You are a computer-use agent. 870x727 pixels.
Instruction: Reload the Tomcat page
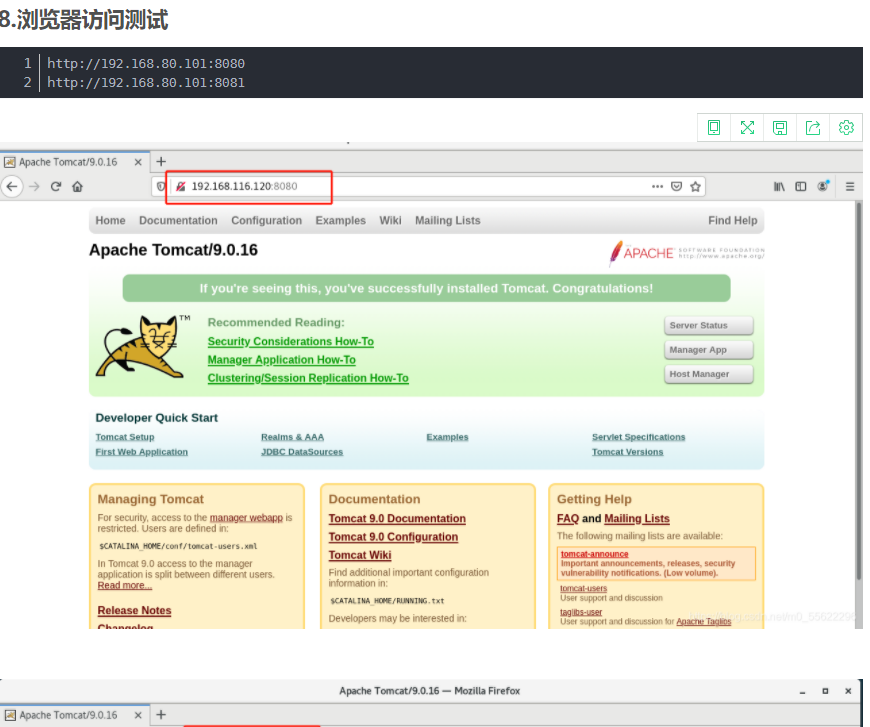tap(55, 186)
